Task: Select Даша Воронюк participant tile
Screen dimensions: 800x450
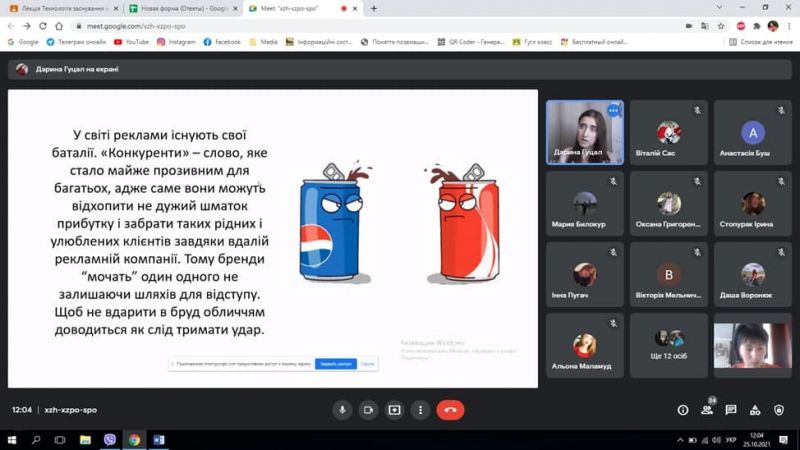Action: tap(753, 274)
